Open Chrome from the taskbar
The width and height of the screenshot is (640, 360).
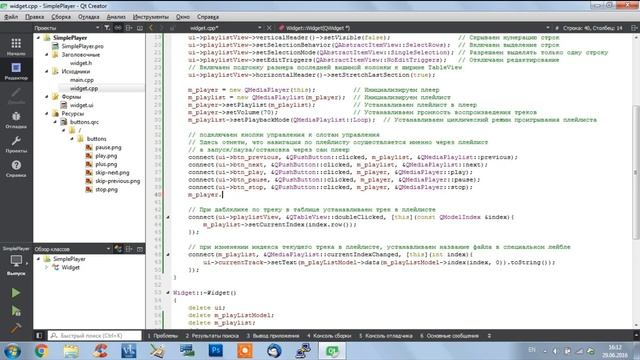tap(41, 351)
